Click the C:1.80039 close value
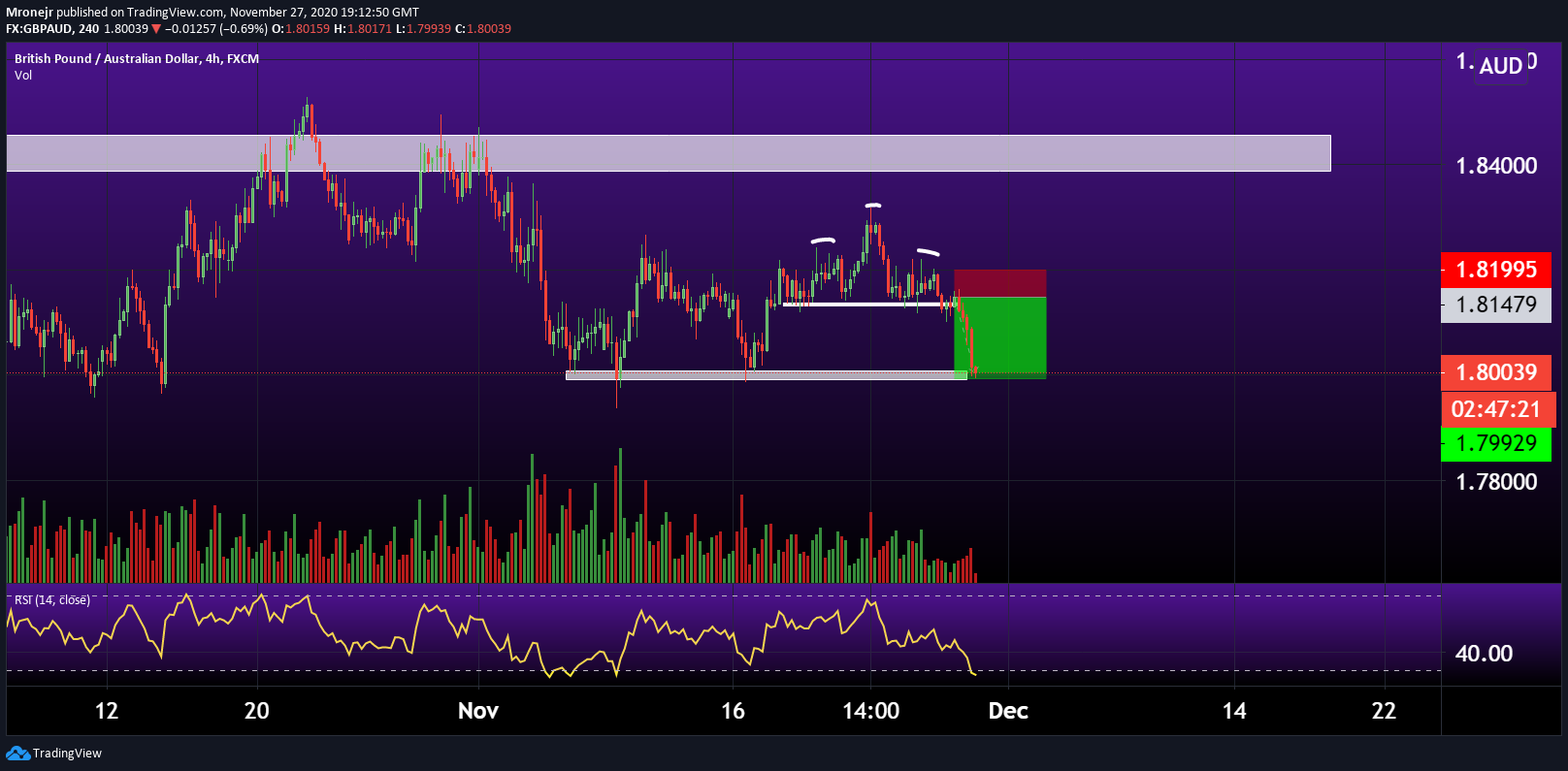The image size is (1568, 771). click(483, 29)
